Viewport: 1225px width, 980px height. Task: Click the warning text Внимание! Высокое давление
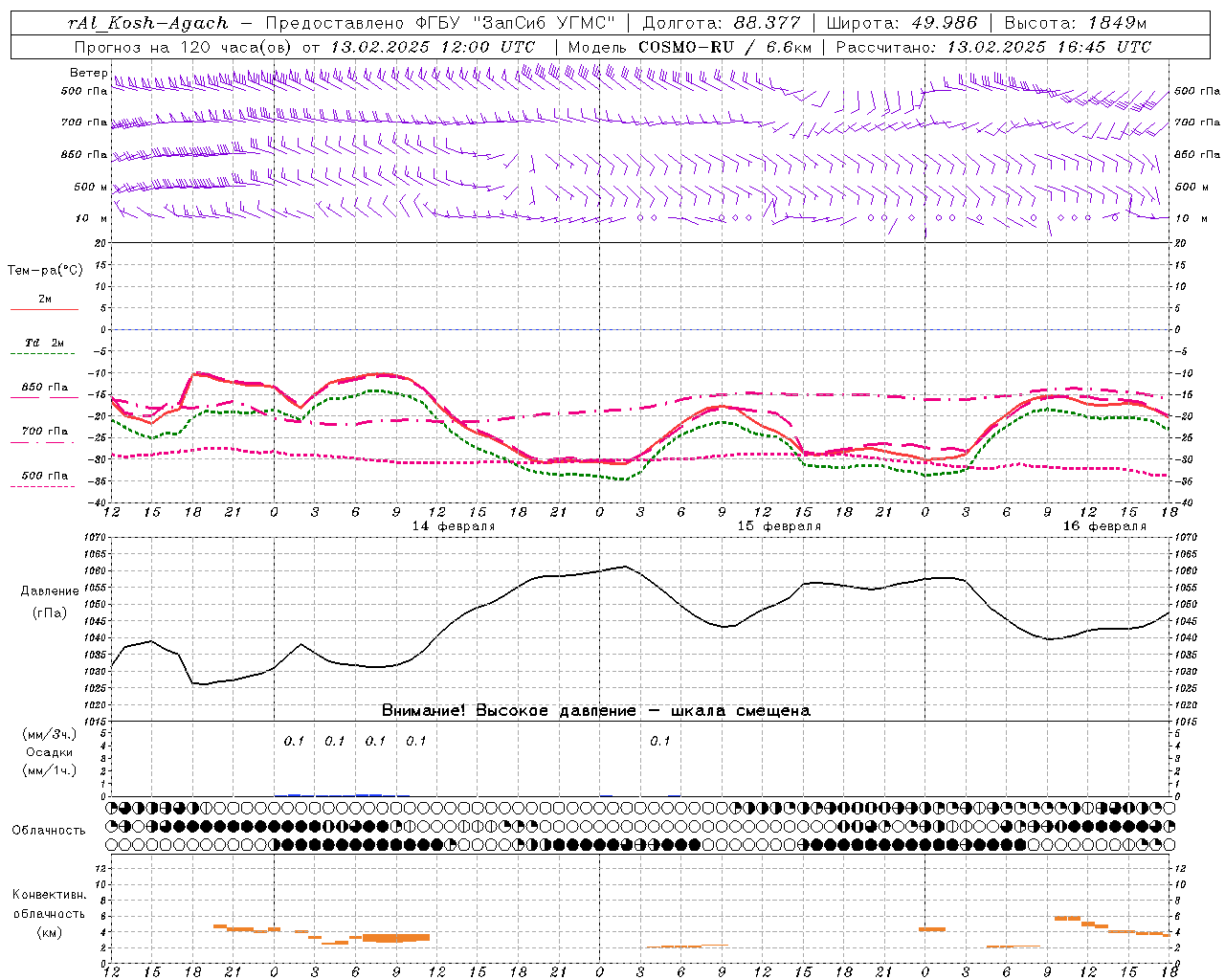(509, 711)
